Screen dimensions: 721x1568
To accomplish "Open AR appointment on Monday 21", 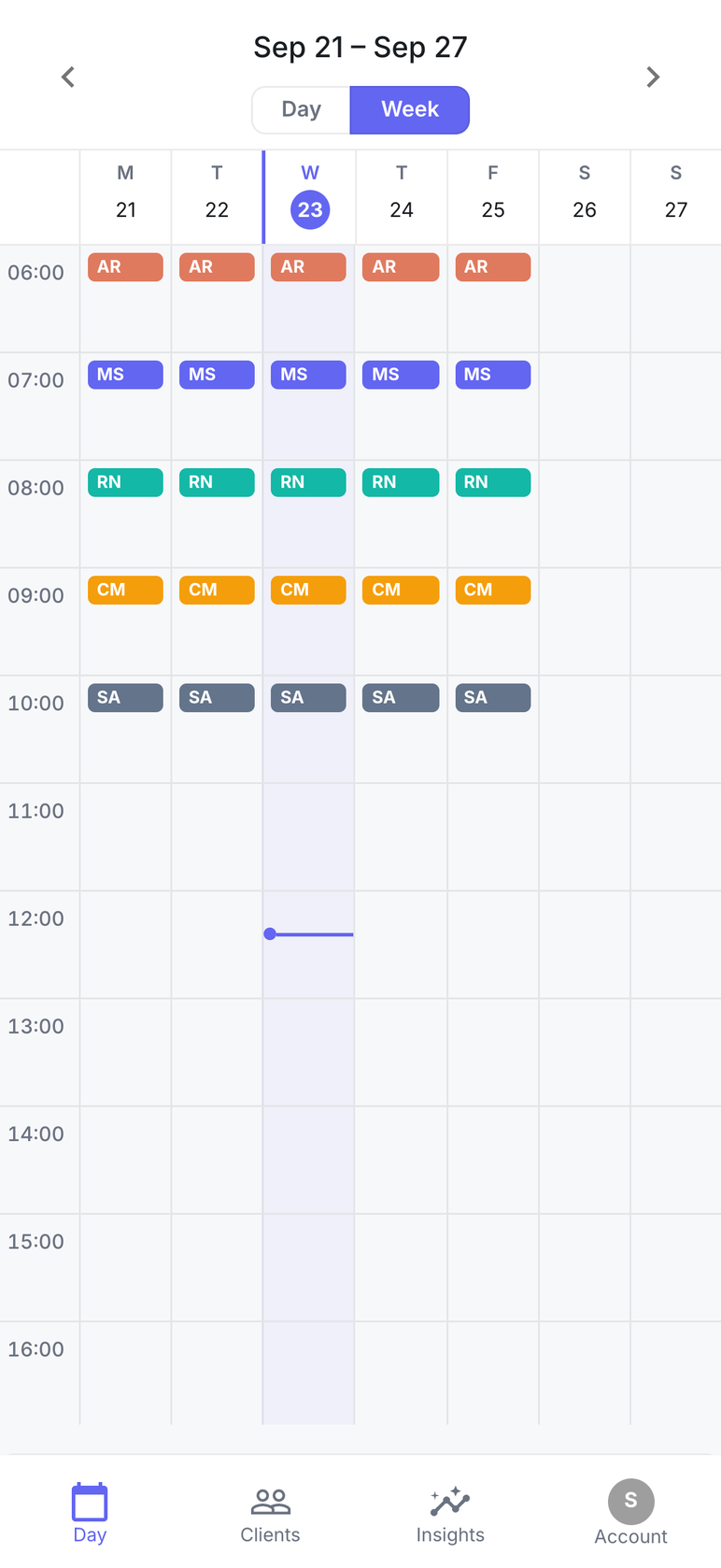I will coord(125,267).
